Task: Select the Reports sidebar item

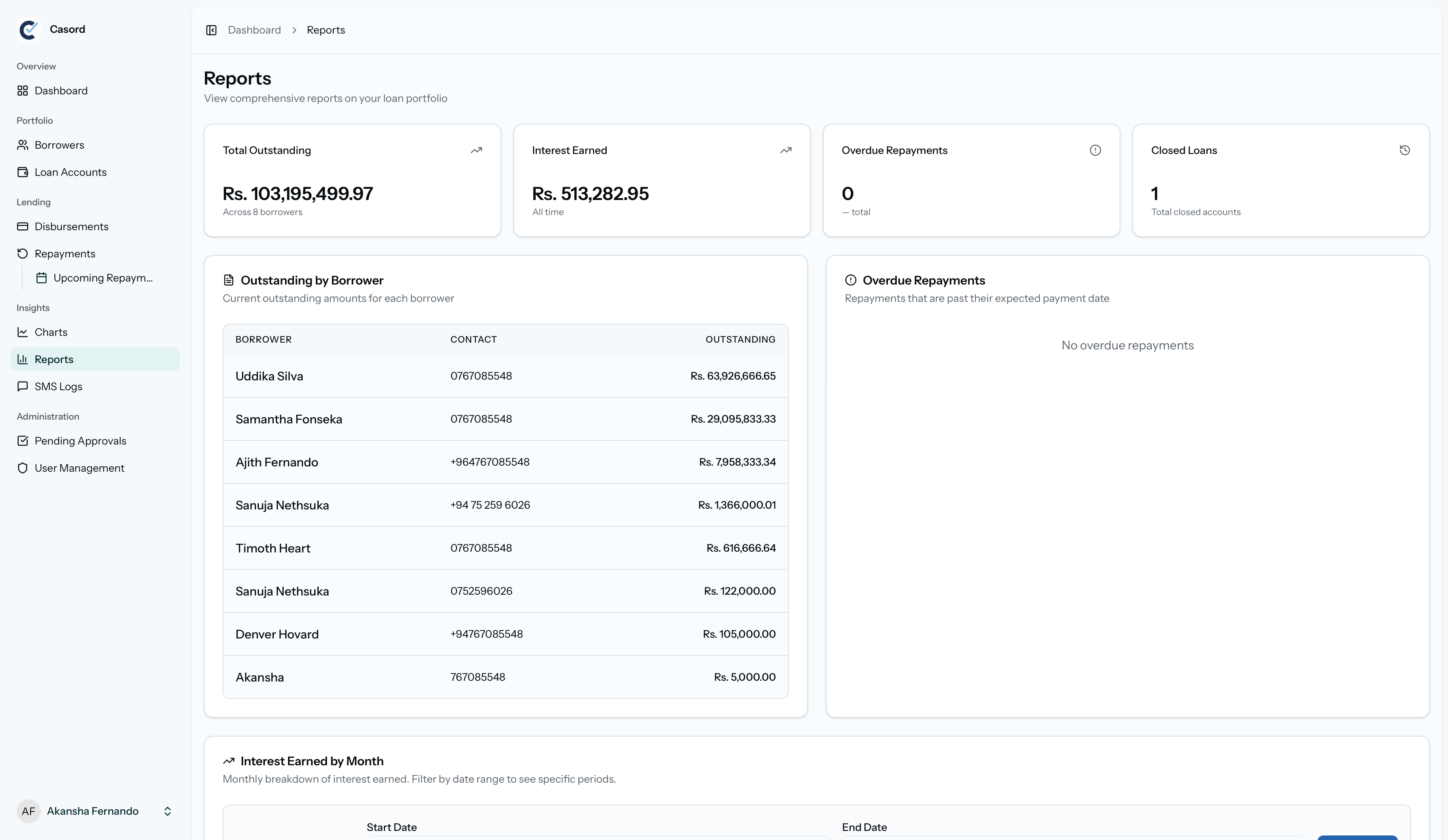Action: [54, 360]
